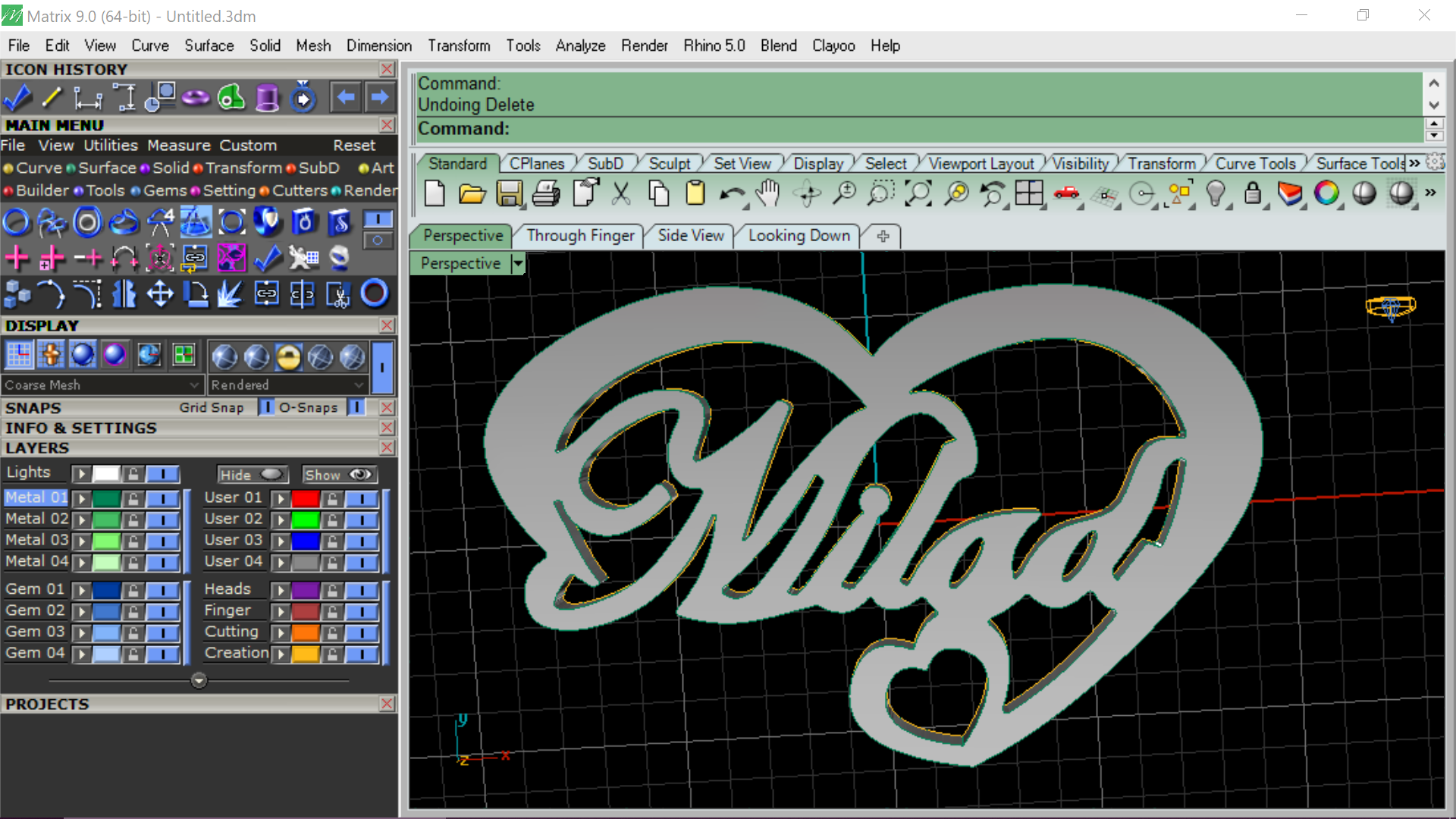The image size is (1456, 819).
Task: Switch to the Through Finger viewport tab
Action: click(580, 236)
